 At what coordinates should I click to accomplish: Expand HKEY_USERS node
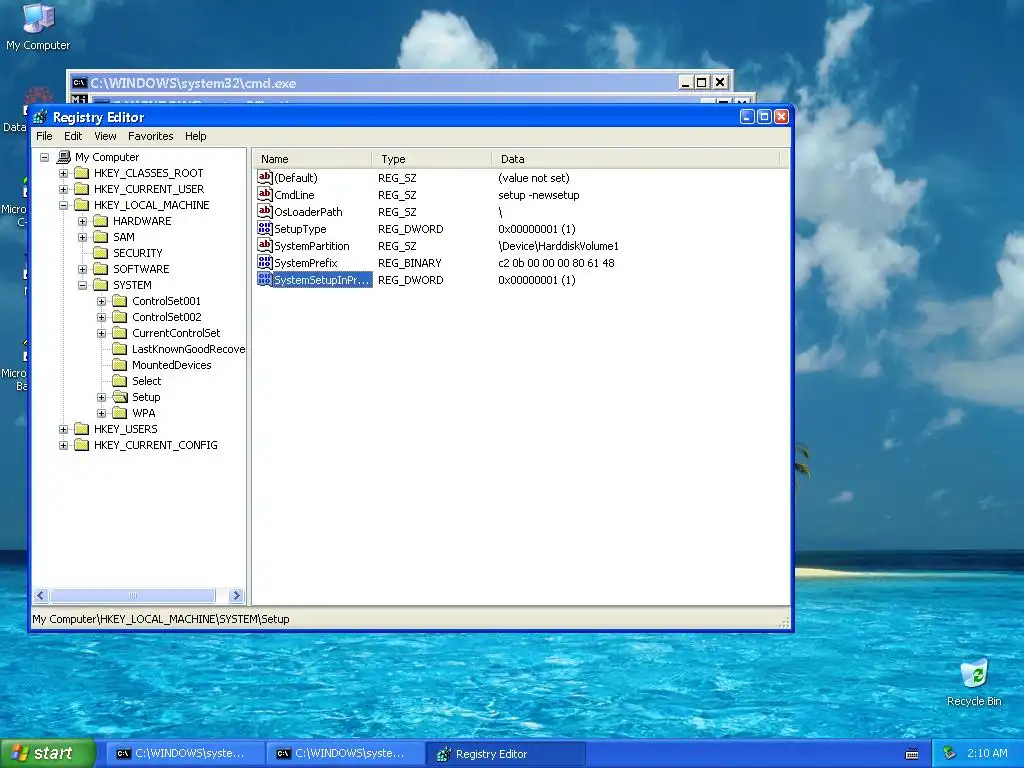(63, 429)
